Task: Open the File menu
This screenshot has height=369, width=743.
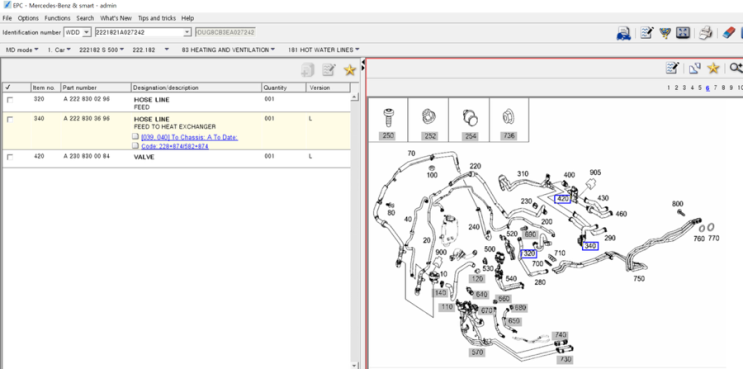Action: pyautogui.click(x=7, y=18)
